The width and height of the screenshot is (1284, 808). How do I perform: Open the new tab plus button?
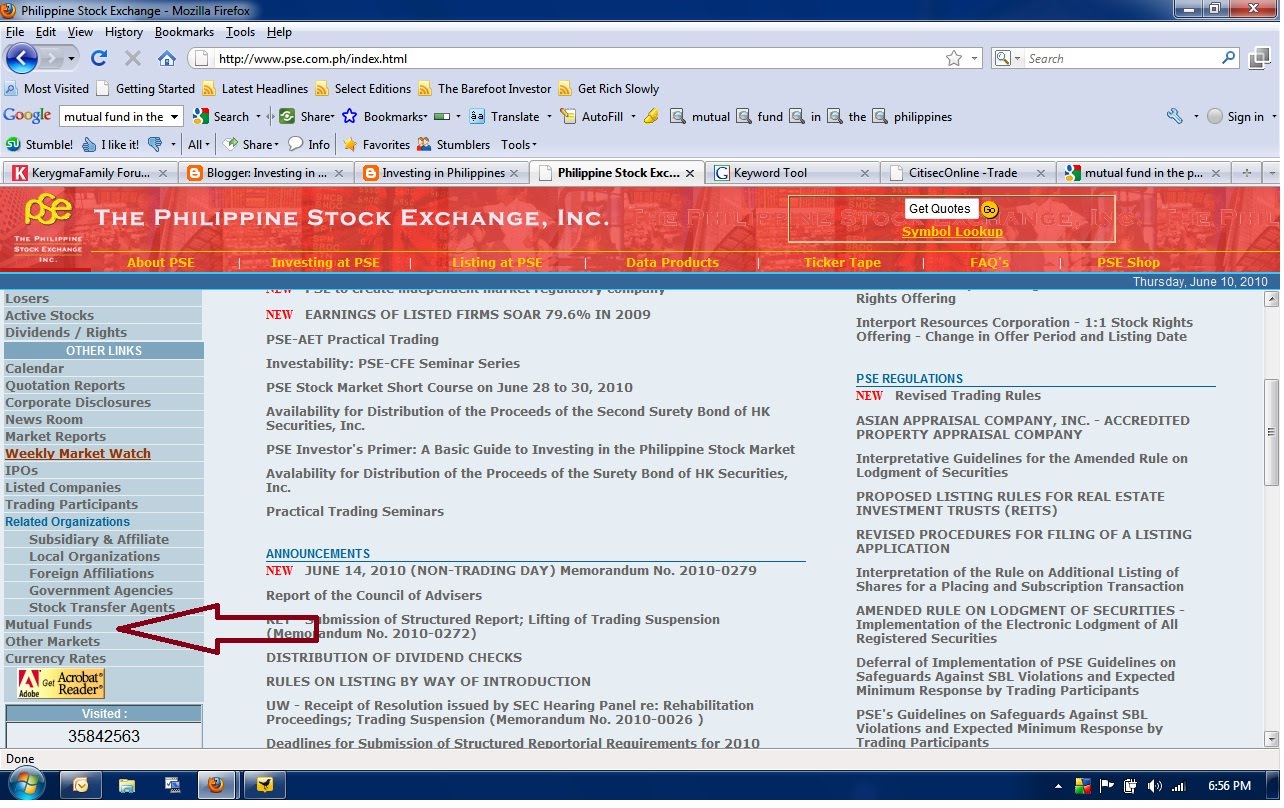(1246, 173)
